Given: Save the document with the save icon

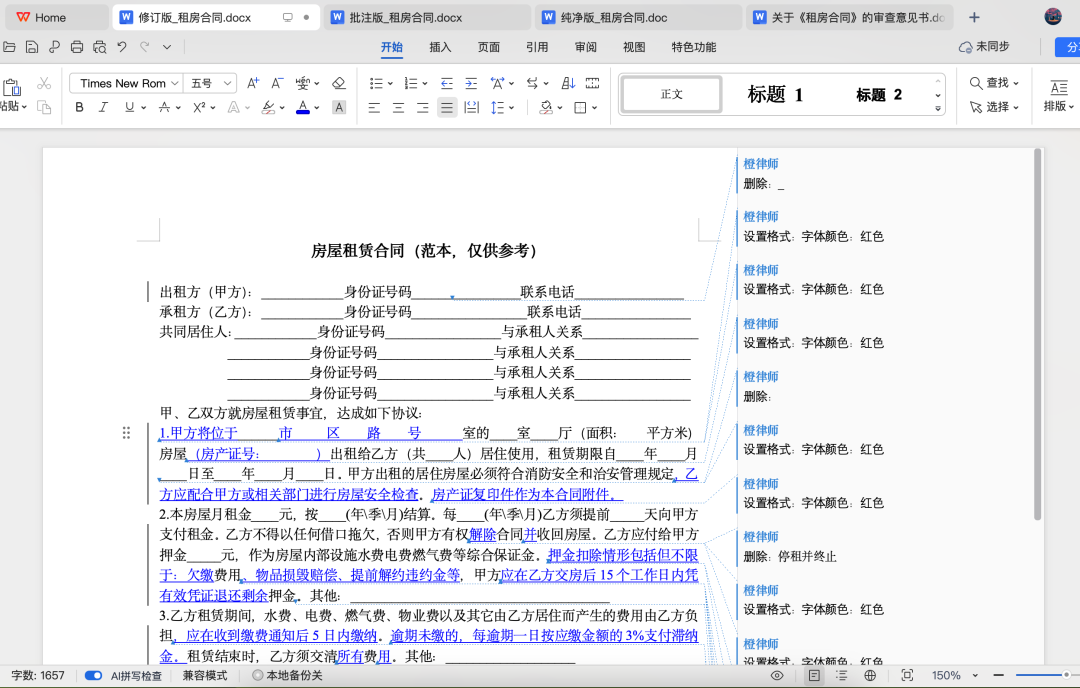Looking at the screenshot, I should (32, 47).
